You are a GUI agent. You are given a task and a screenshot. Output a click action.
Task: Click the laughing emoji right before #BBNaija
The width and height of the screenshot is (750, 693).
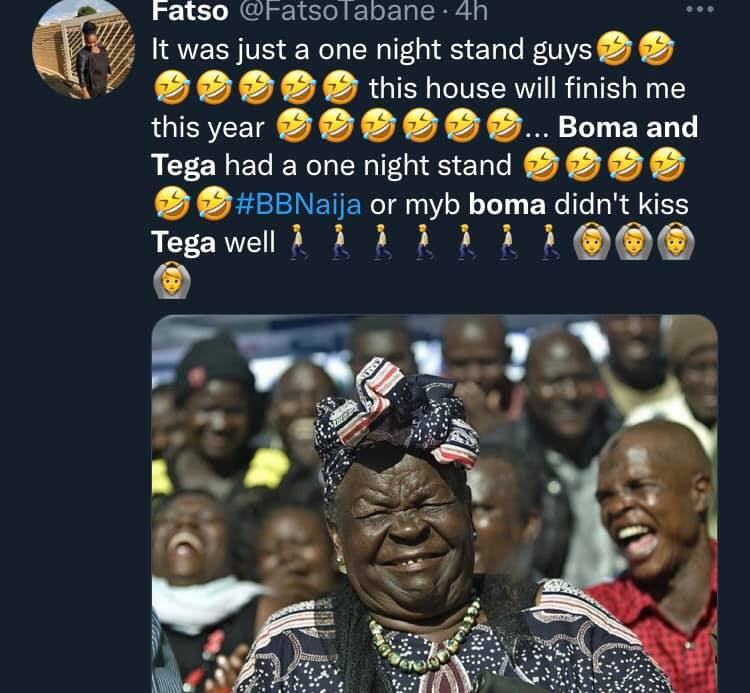coord(214,203)
